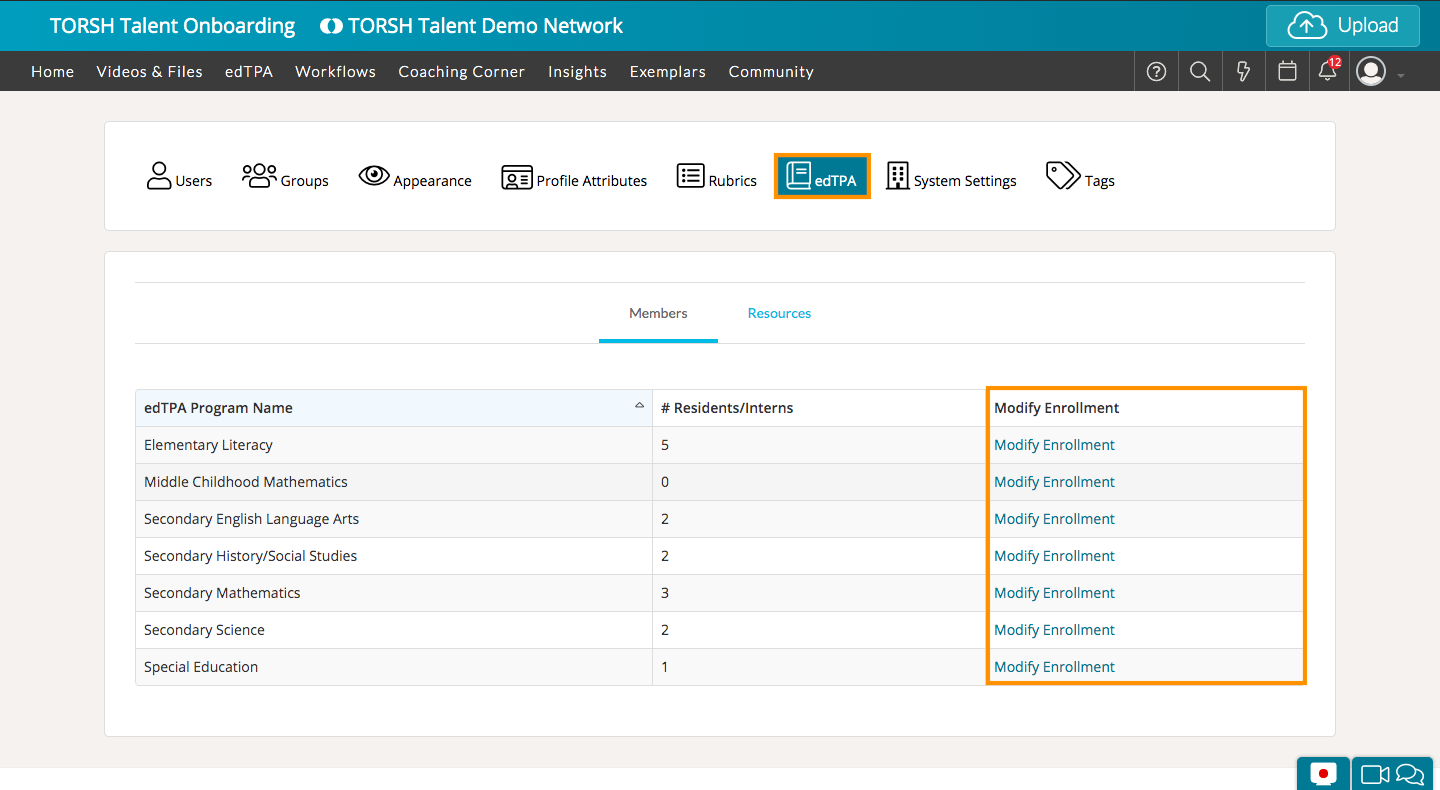Select the Secondary Mathematics program name
The height and width of the screenshot is (790, 1440).
click(x=222, y=593)
